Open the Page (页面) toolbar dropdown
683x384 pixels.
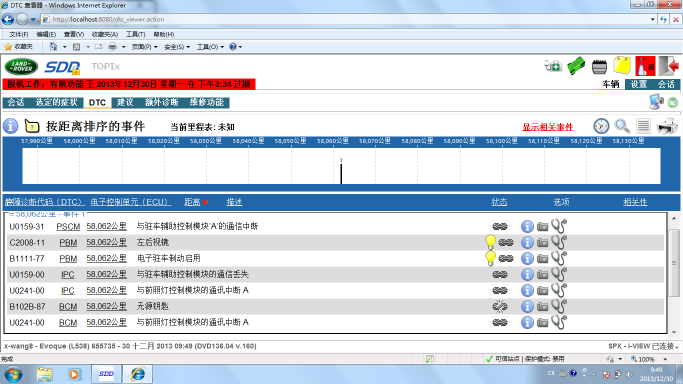click(144, 47)
